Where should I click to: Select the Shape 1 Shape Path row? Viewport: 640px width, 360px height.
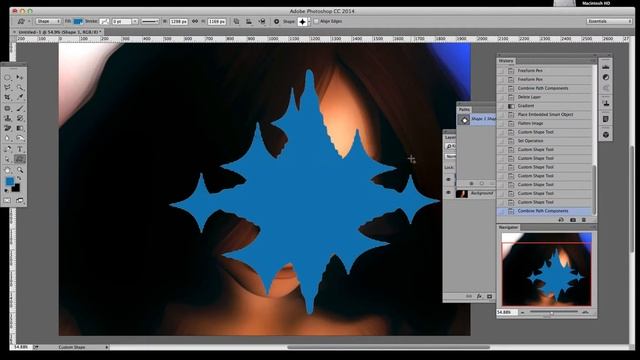coord(476,120)
